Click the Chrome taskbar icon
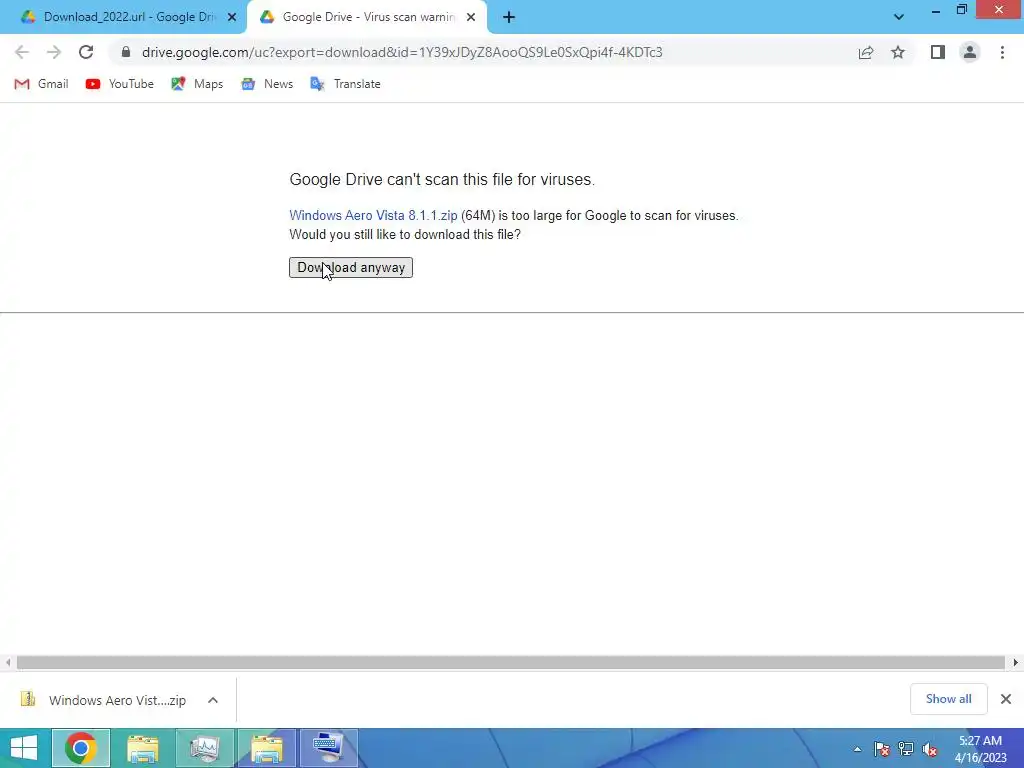 point(81,748)
